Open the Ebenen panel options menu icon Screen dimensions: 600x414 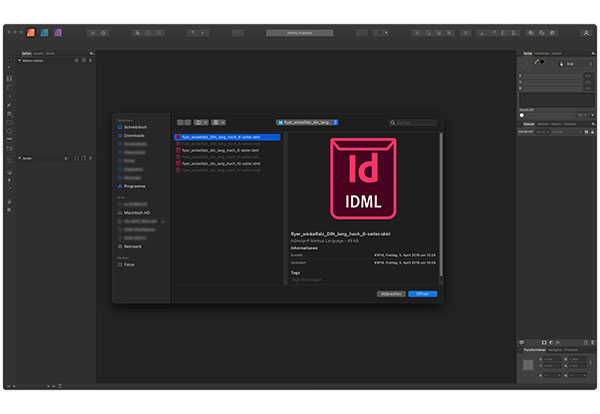(593, 124)
